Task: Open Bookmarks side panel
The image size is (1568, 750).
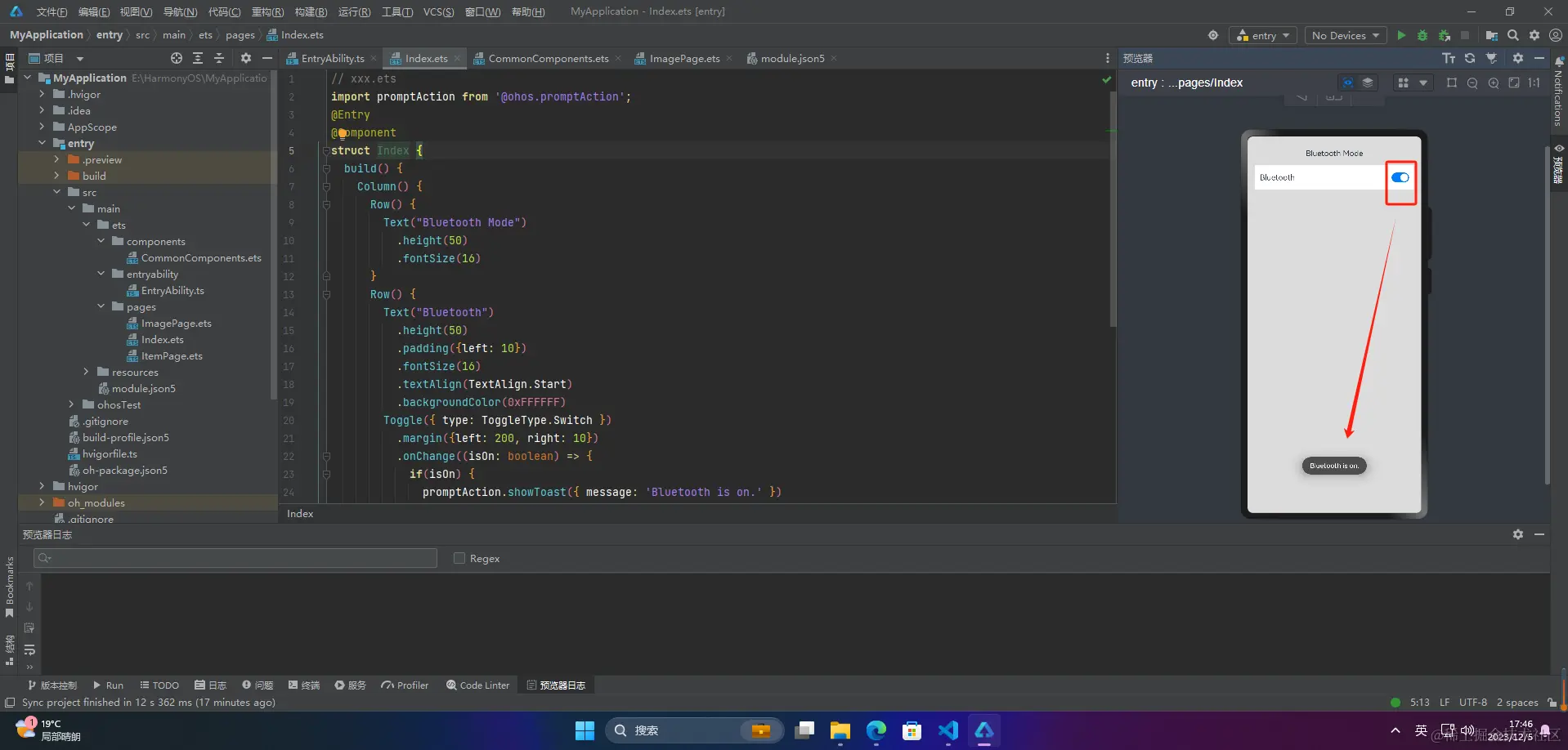Action: click(9, 587)
